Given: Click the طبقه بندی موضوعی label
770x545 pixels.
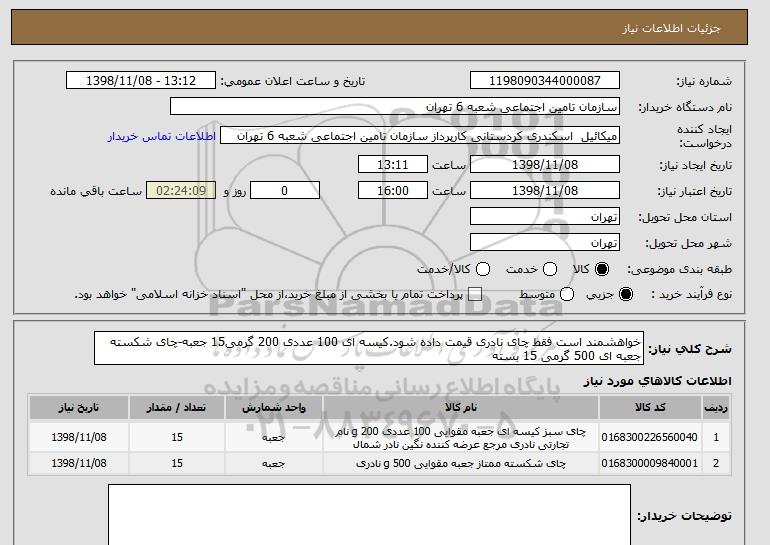Looking at the screenshot, I should (x=680, y=270).
